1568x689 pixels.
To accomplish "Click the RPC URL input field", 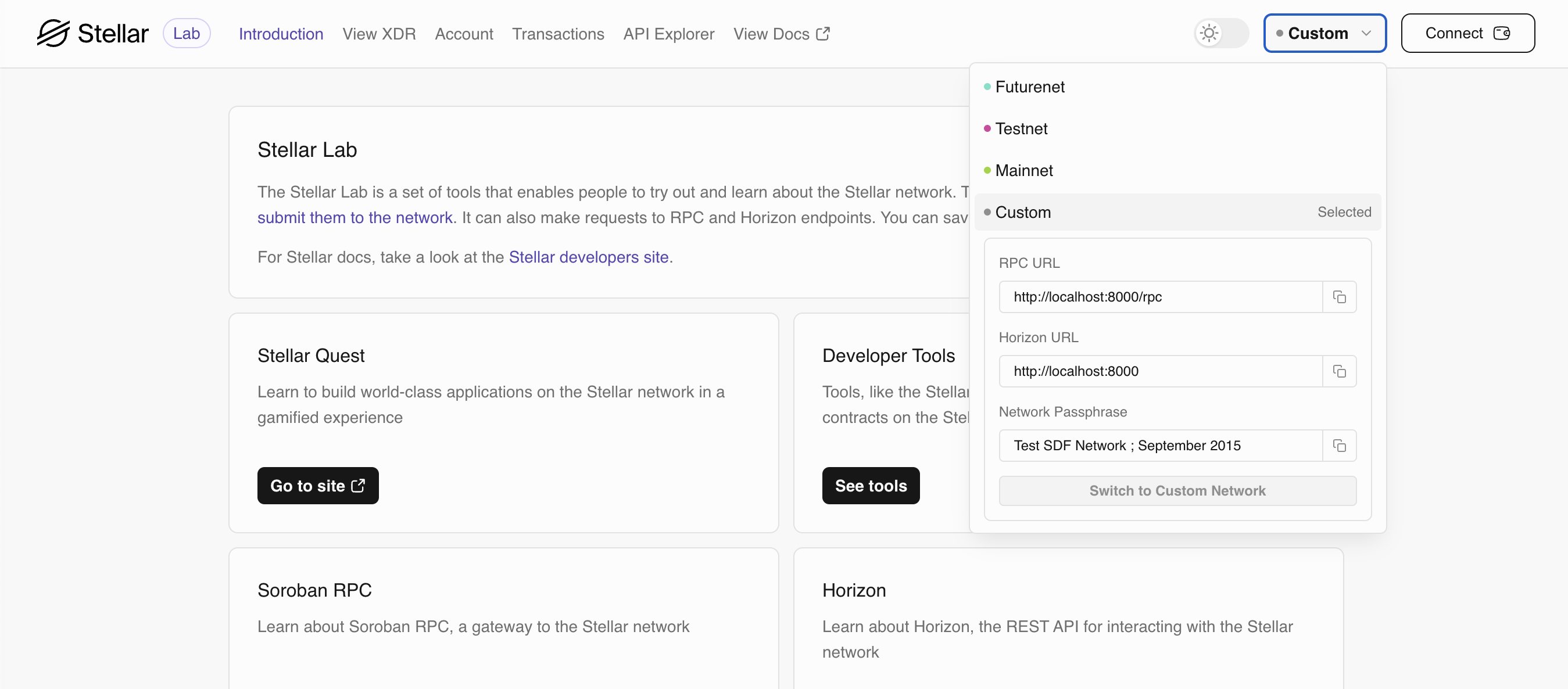I will click(x=1162, y=296).
